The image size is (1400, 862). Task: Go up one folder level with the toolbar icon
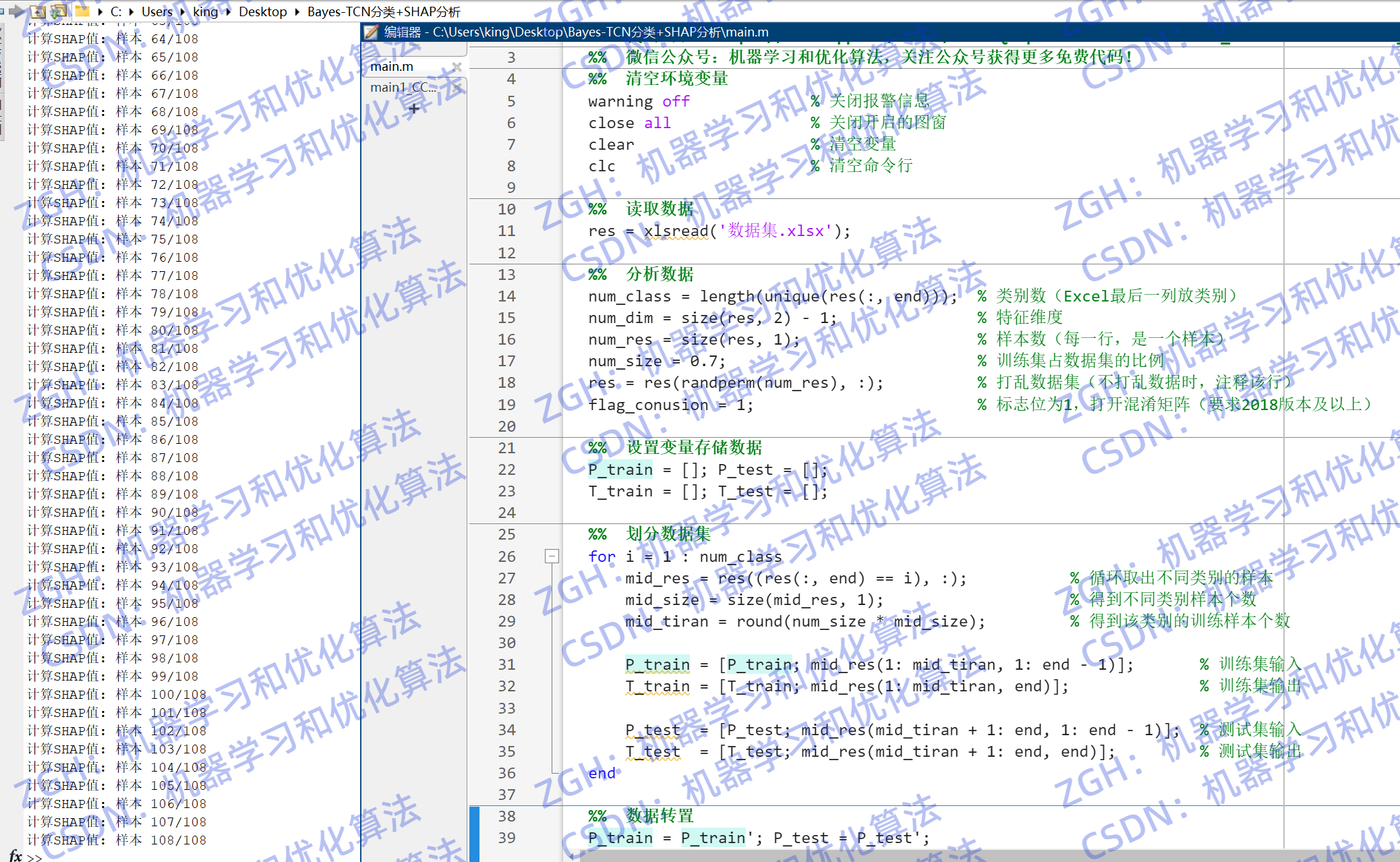pyautogui.click(x=38, y=12)
